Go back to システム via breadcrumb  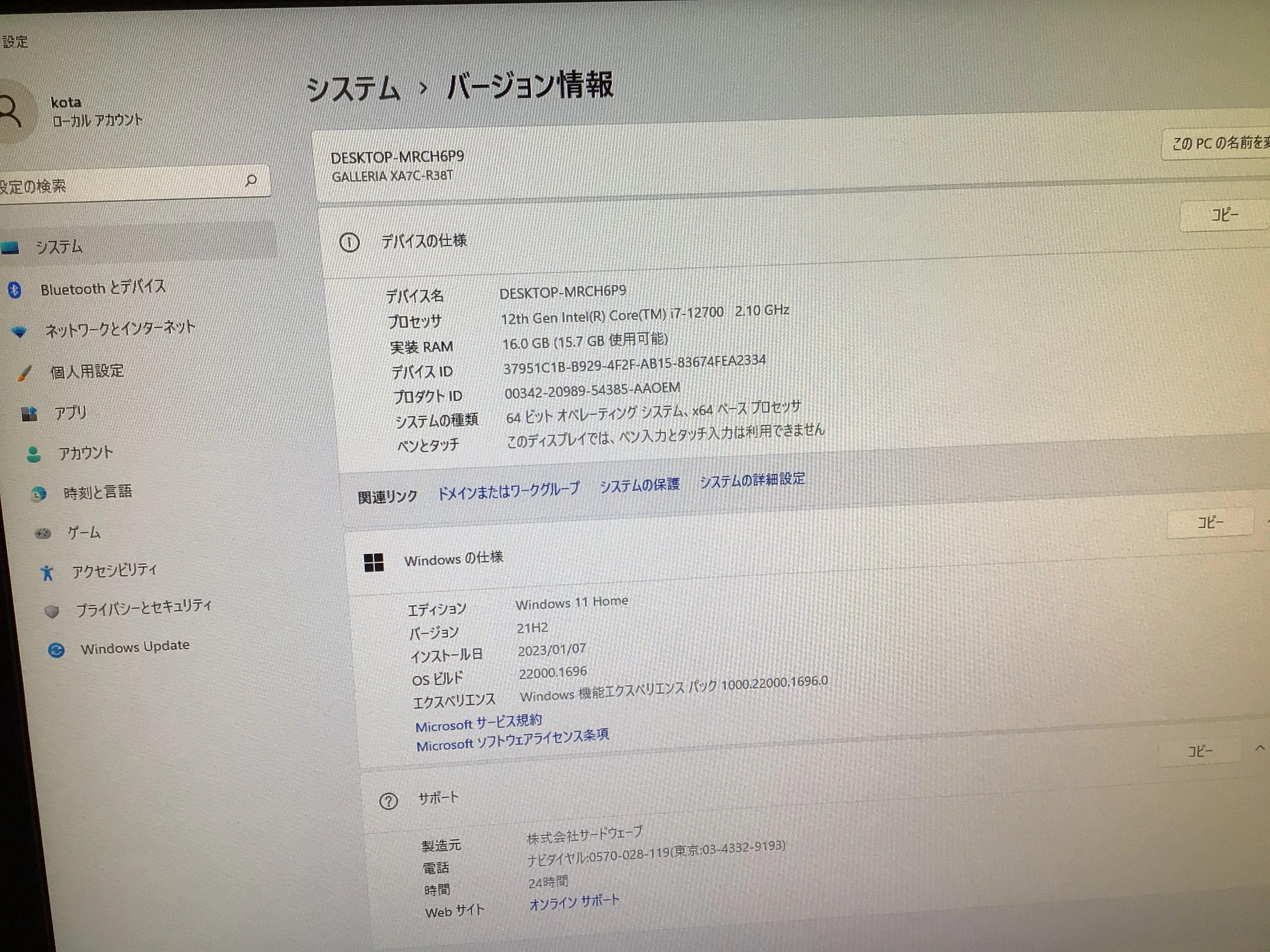coord(353,89)
